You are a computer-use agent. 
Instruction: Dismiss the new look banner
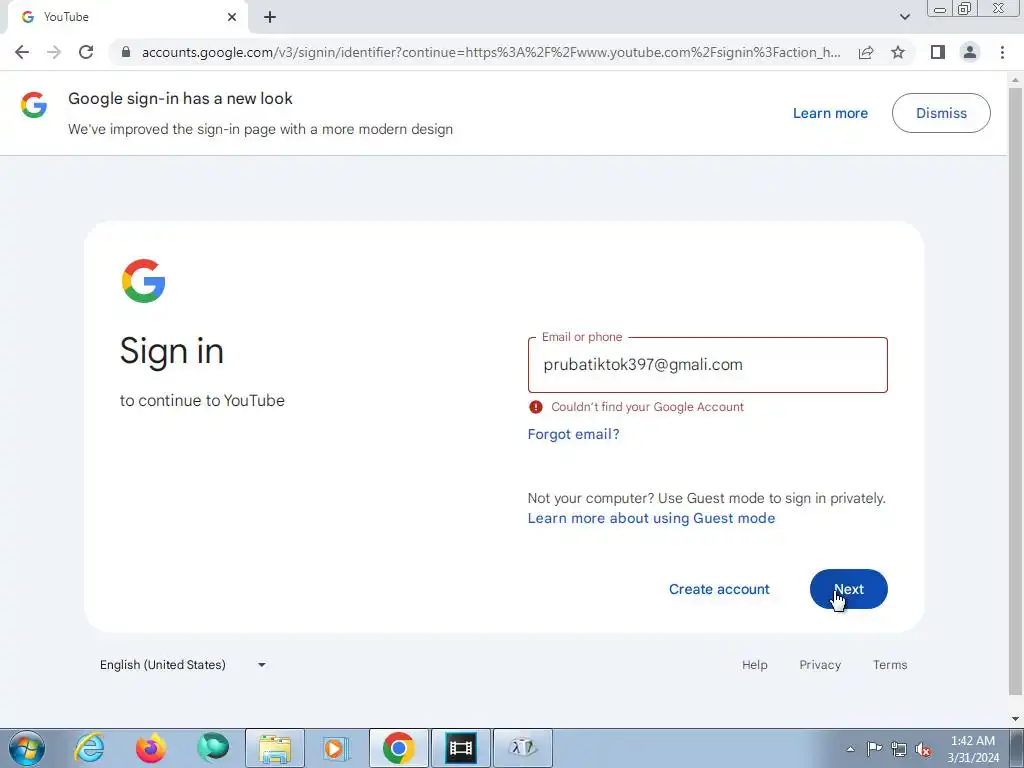click(x=941, y=113)
